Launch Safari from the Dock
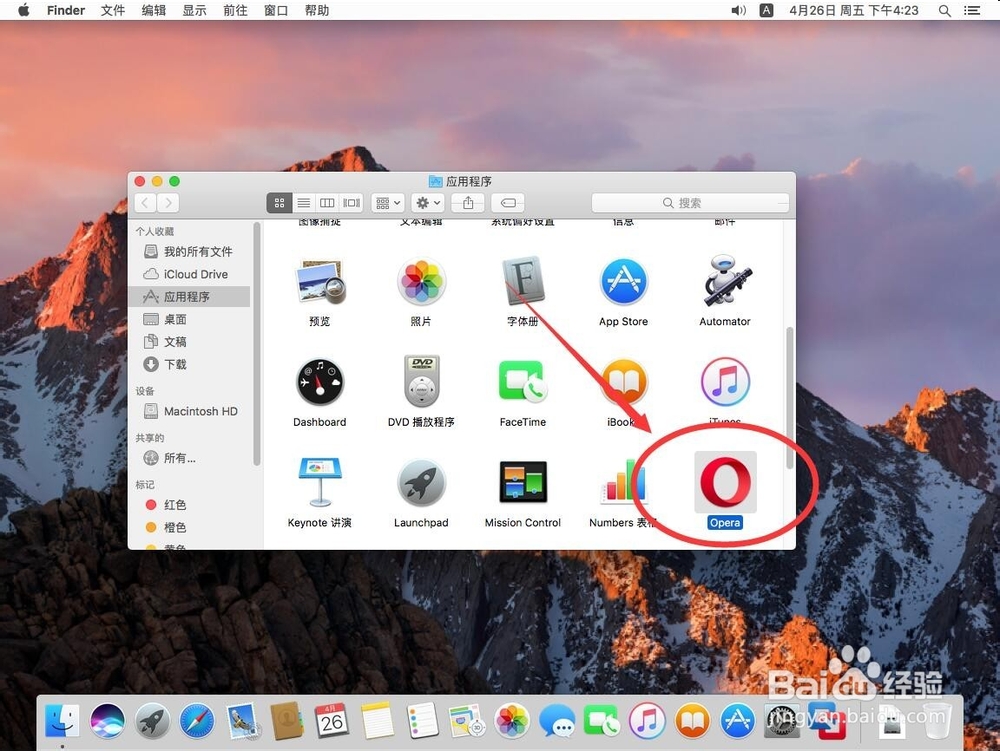 (197, 721)
